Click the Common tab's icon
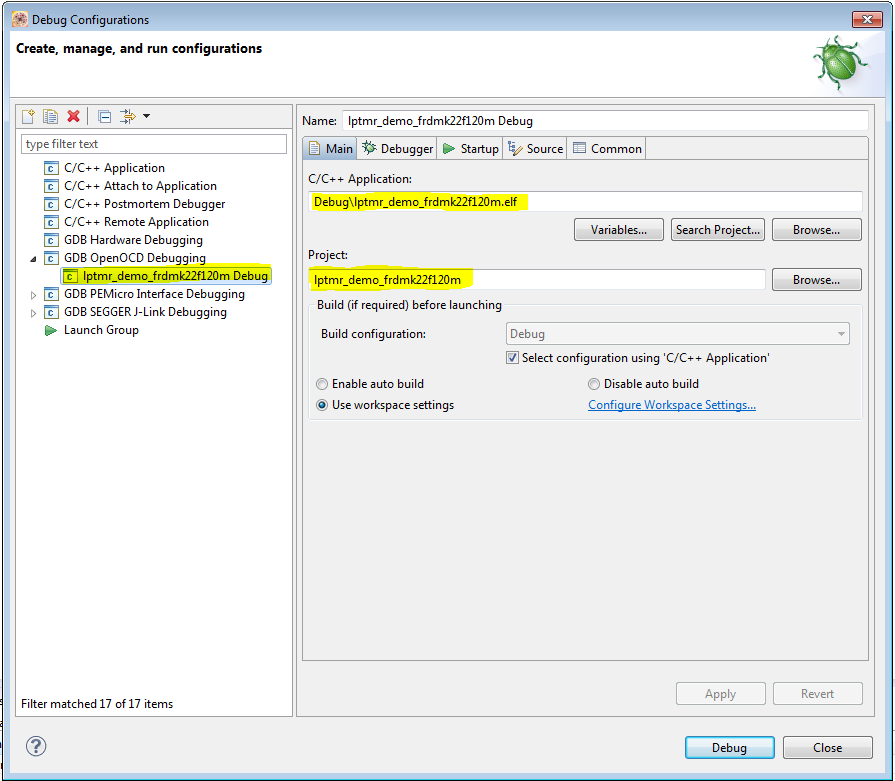Image resolution: width=895 pixels, height=781 pixels. tap(579, 148)
